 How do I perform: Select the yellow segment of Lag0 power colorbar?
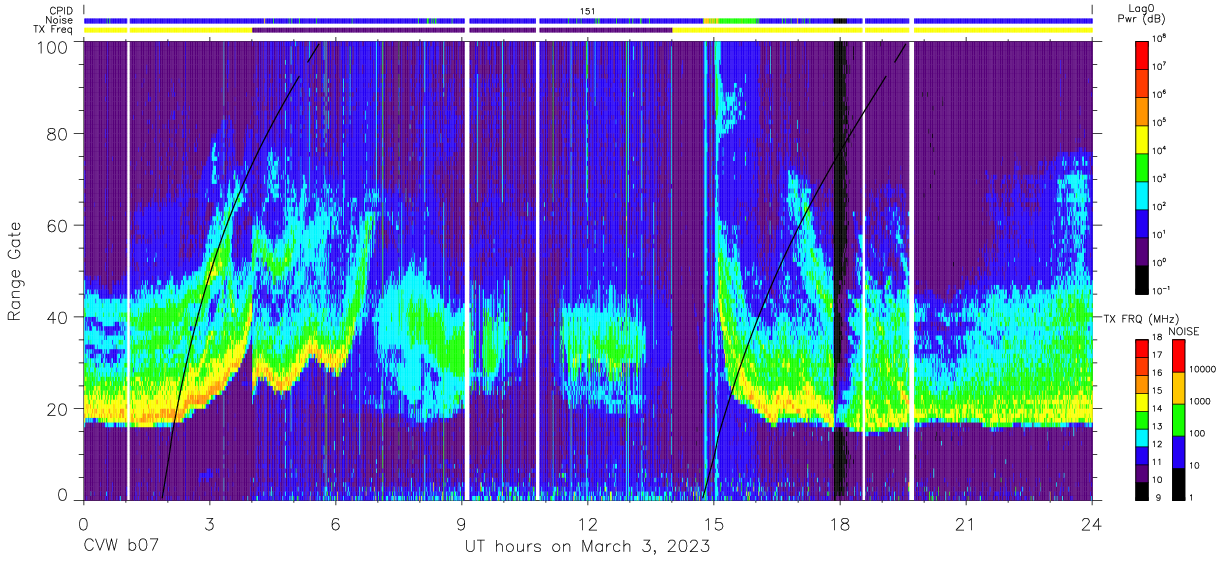(x=1143, y=138)
